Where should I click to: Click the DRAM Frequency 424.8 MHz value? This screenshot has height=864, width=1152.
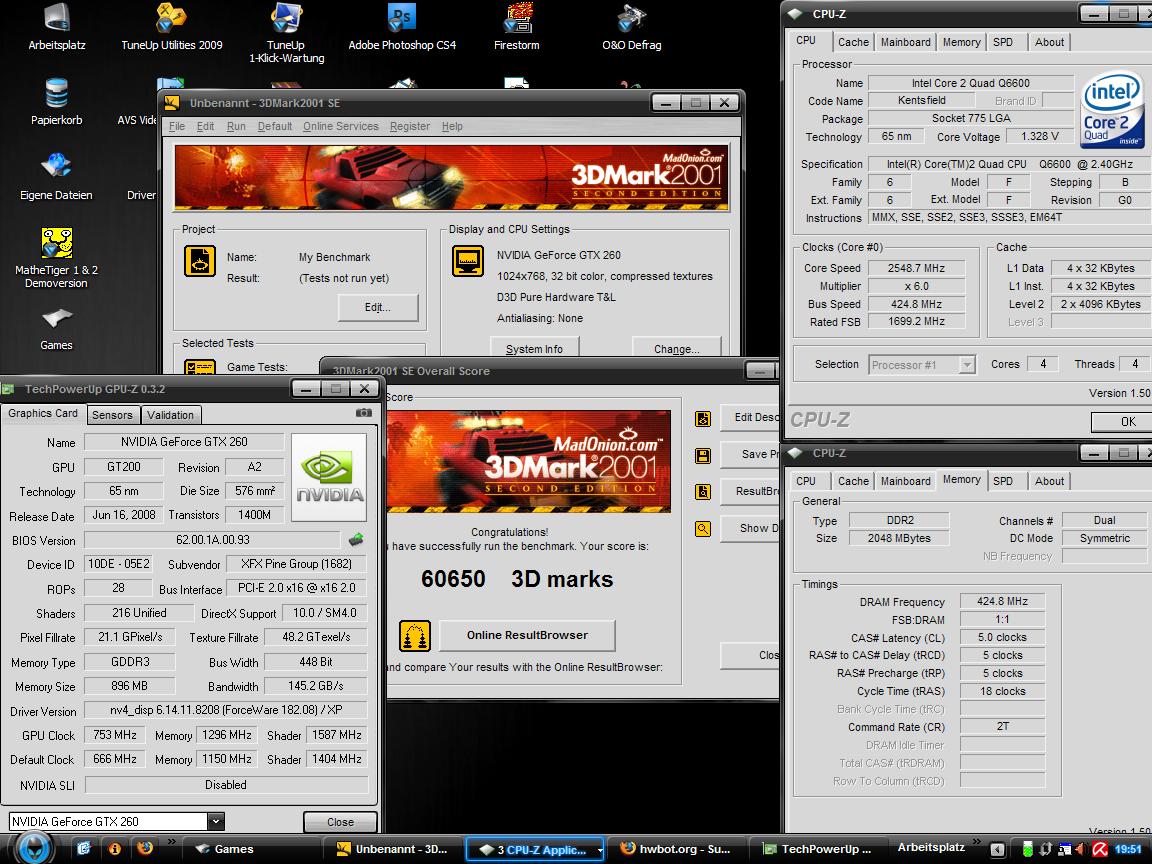pyautogui.click(x=1002, y=601)
